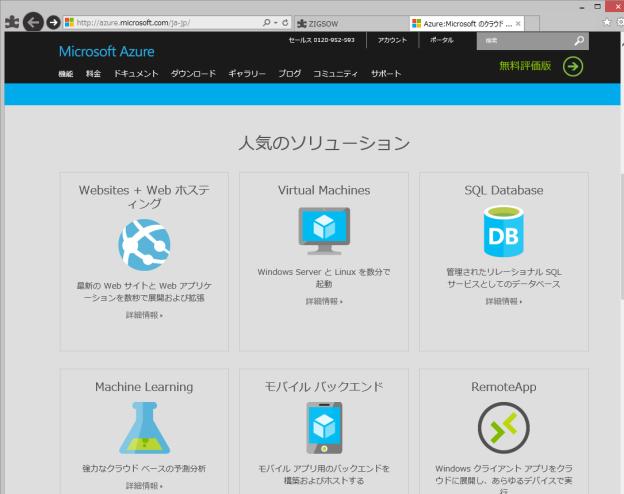Open the 機能 navigation menu

[x=66, y=74]
